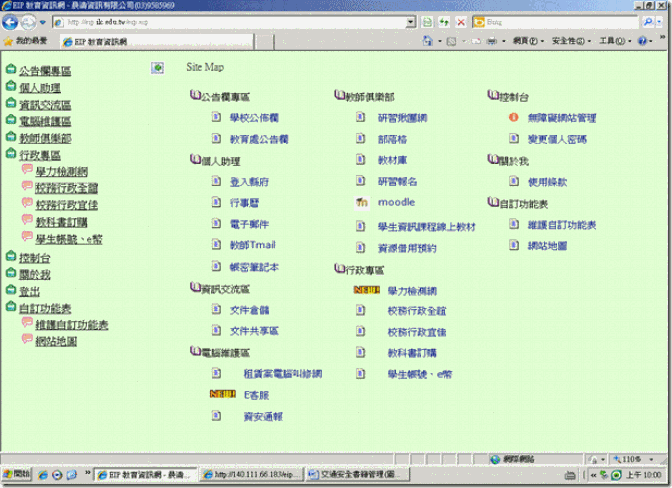The image size is (672, 488).
Task: Click 登出 in the left sidebar
Action: [x=30, y=291]
